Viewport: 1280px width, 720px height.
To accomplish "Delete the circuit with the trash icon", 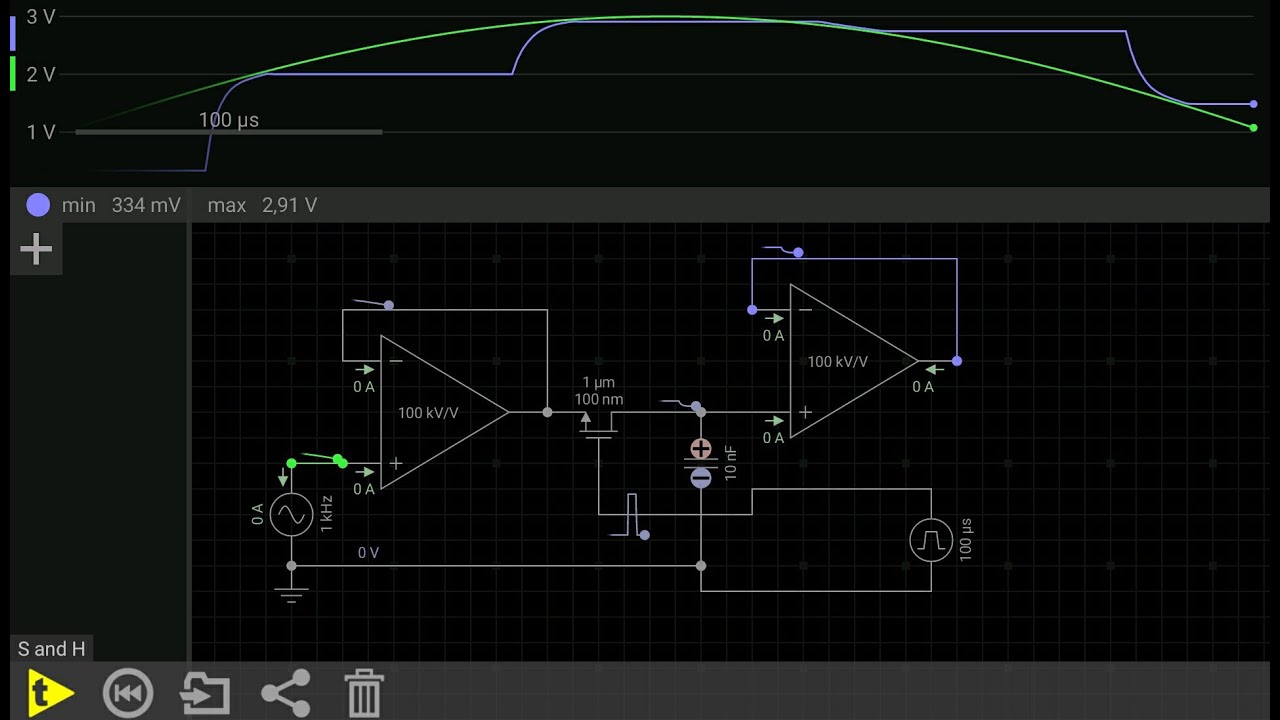I will point(364,693).
